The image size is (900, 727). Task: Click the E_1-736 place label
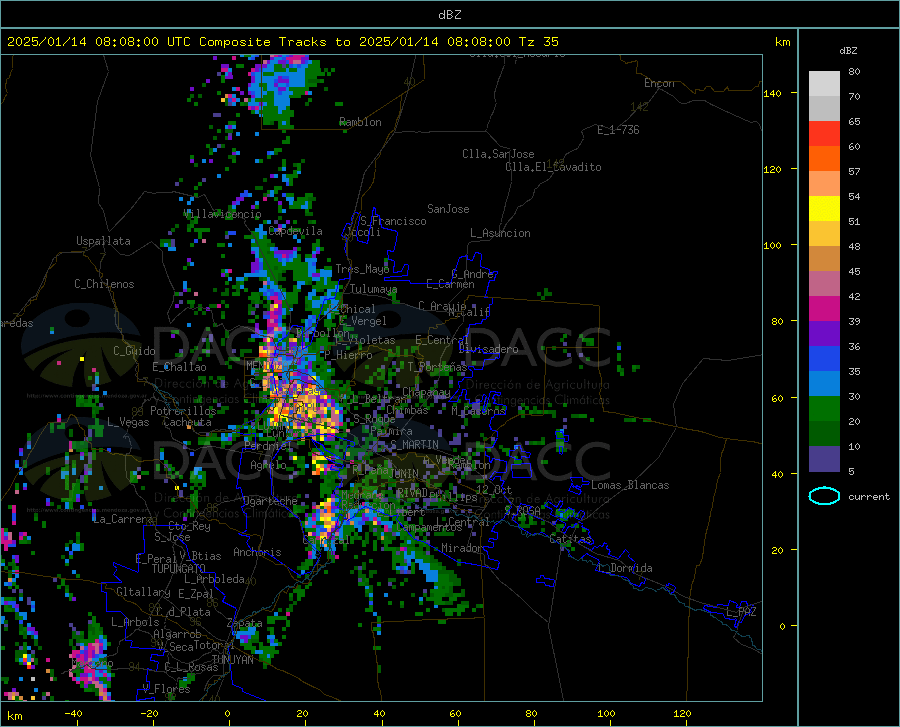618,130
